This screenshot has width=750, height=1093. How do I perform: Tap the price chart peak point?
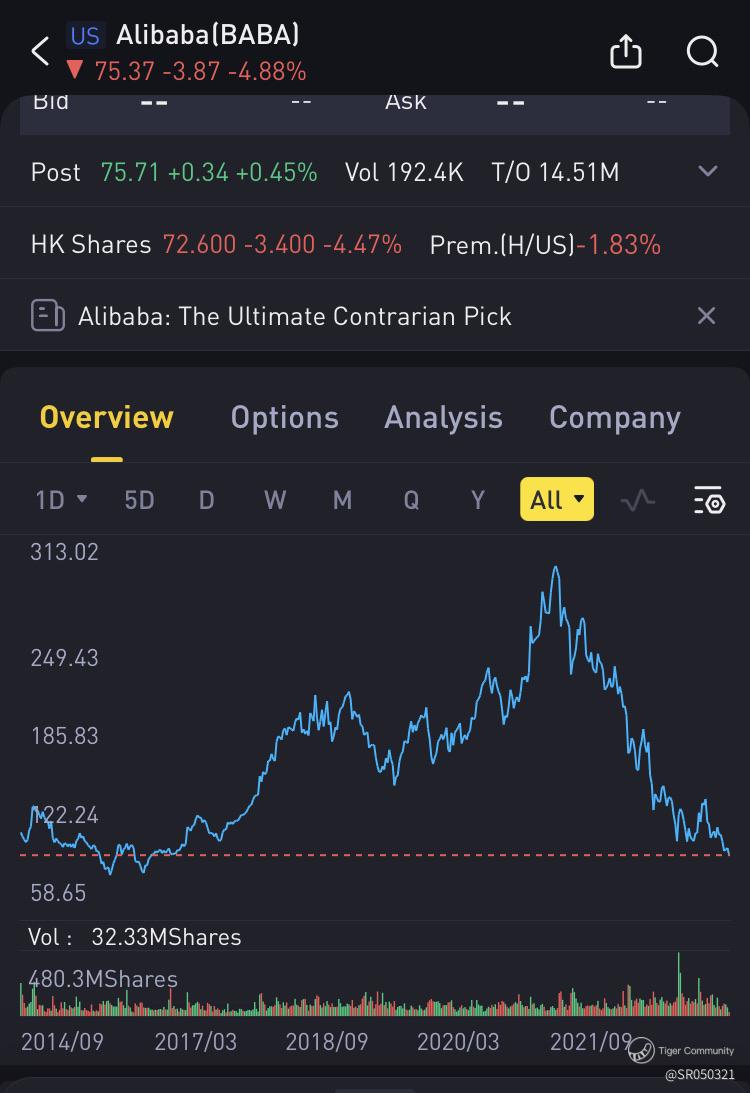click(556, 568)
